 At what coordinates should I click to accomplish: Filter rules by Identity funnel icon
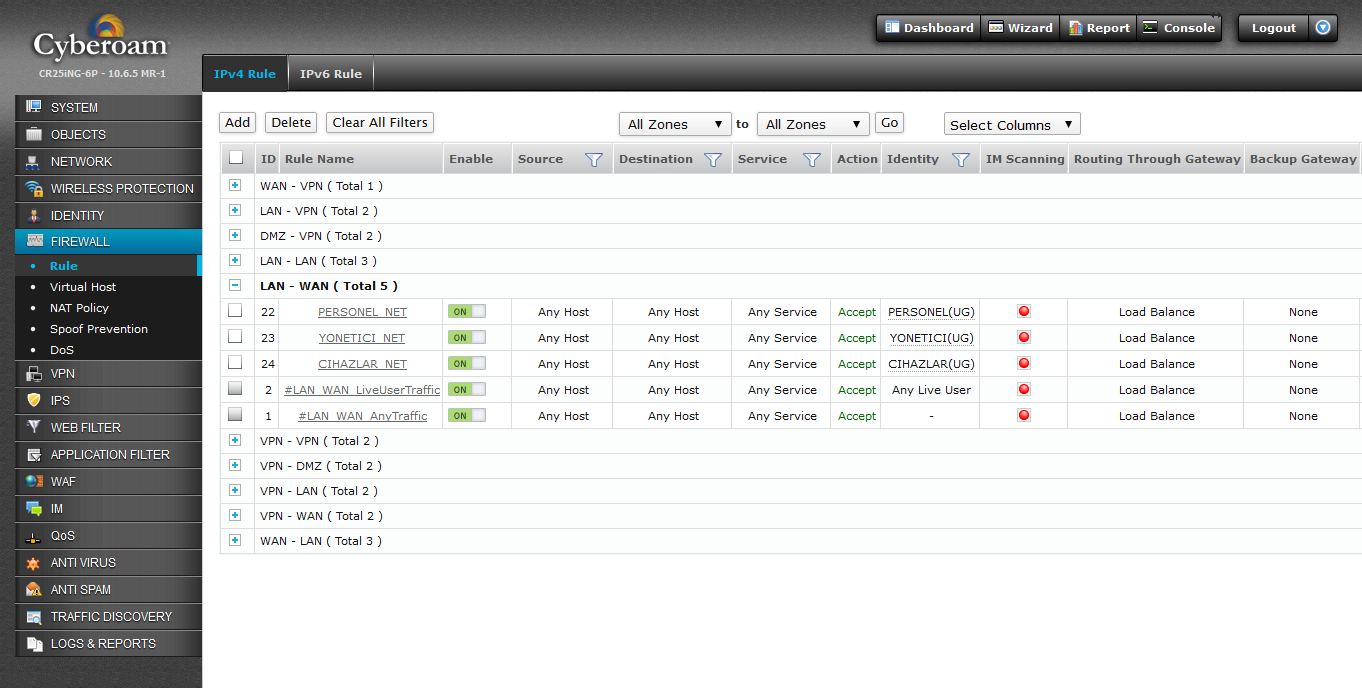960,159
